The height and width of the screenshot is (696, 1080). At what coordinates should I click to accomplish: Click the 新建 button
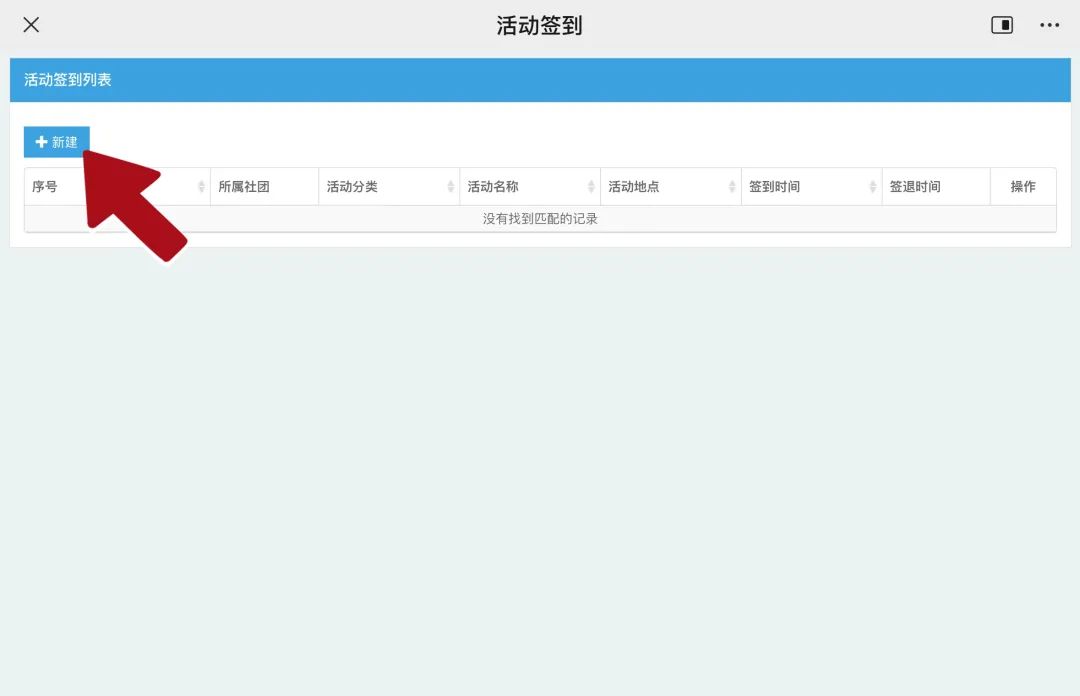56,142
